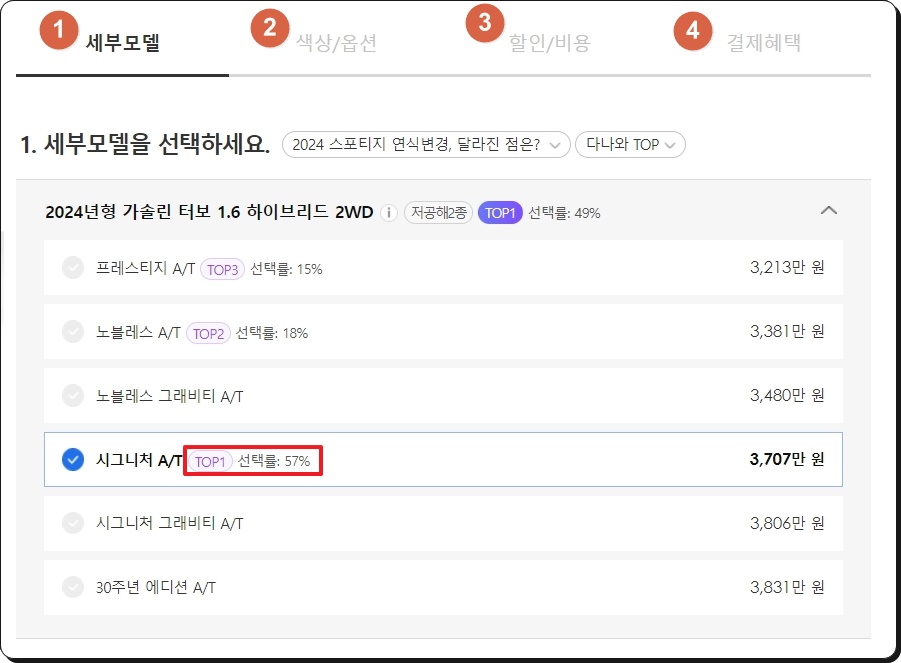Select the 노블레스 A/T radio check

coord(73,332)
